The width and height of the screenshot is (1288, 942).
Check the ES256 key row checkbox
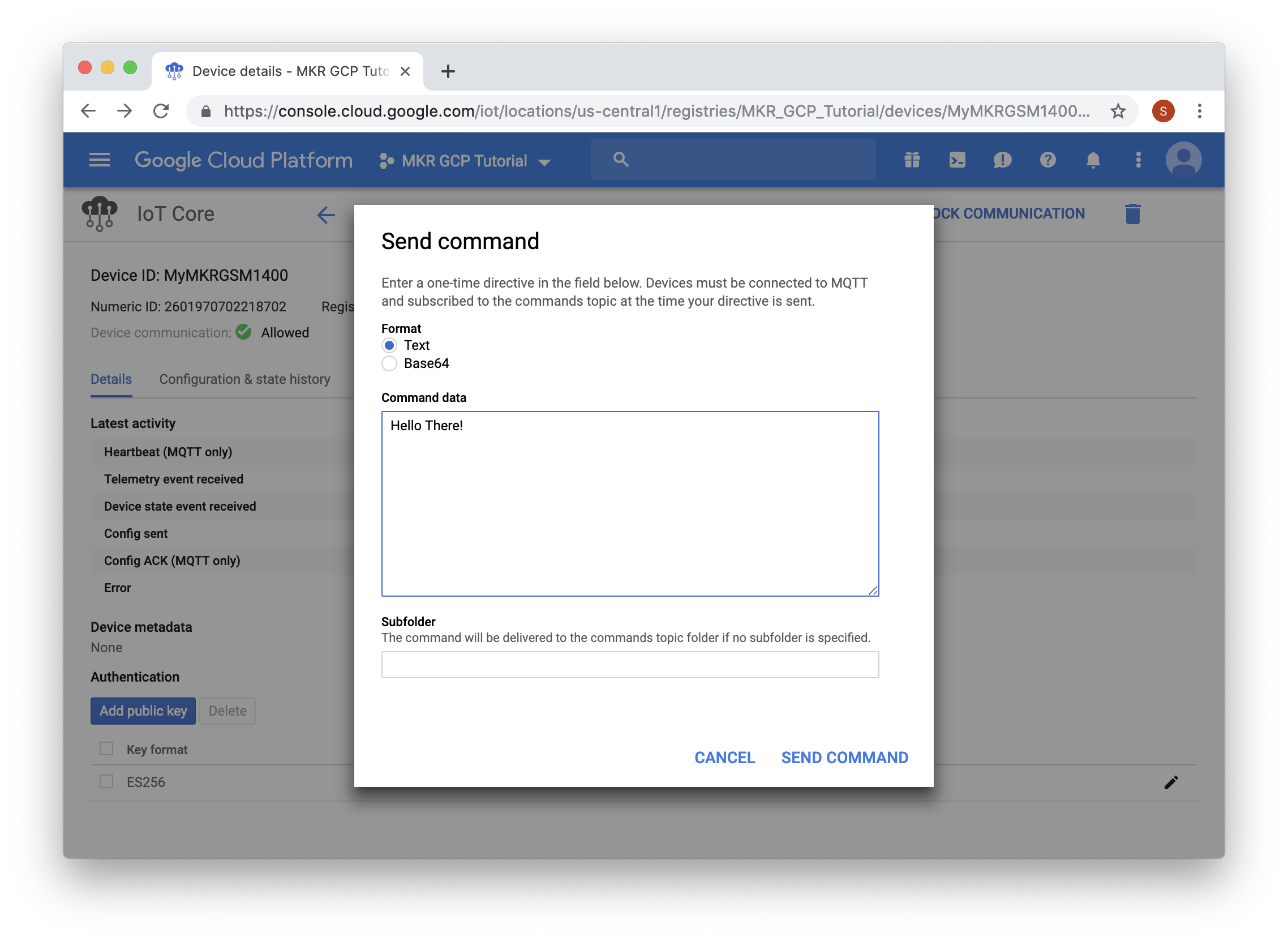pos(106,782)
